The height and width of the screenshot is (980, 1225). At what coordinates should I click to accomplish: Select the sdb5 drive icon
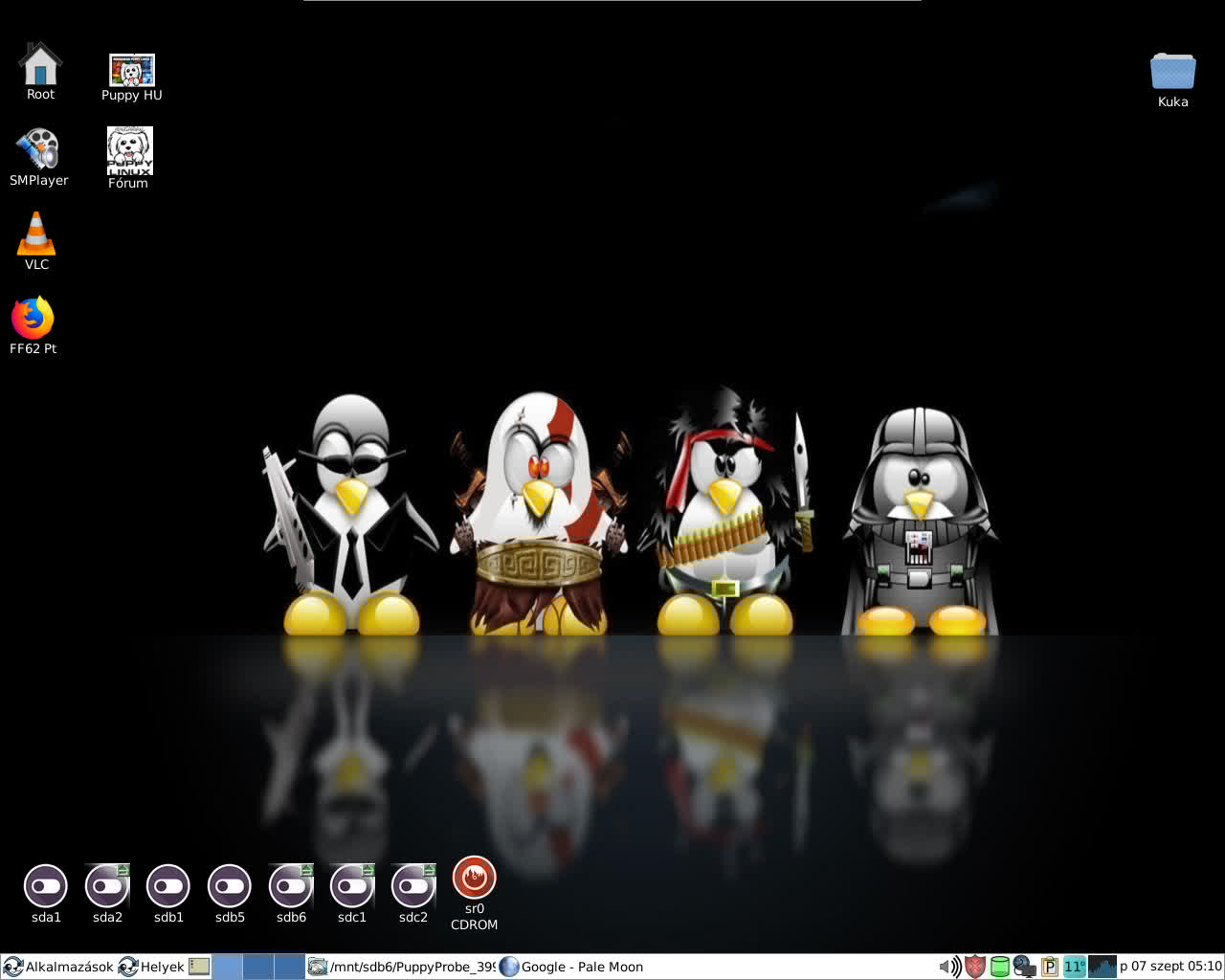[230, 886]
